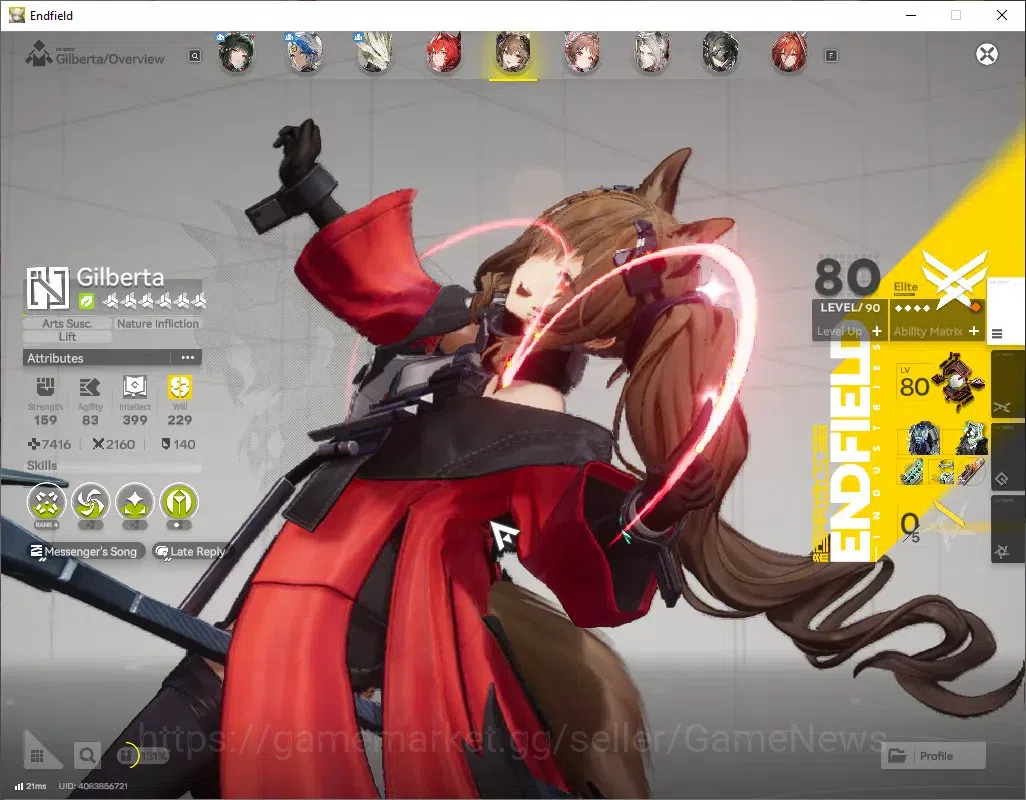This screenshot has height=800, width=1026.
Task: Open the Messenger's Song talent
Action: (x=84, y=551)
